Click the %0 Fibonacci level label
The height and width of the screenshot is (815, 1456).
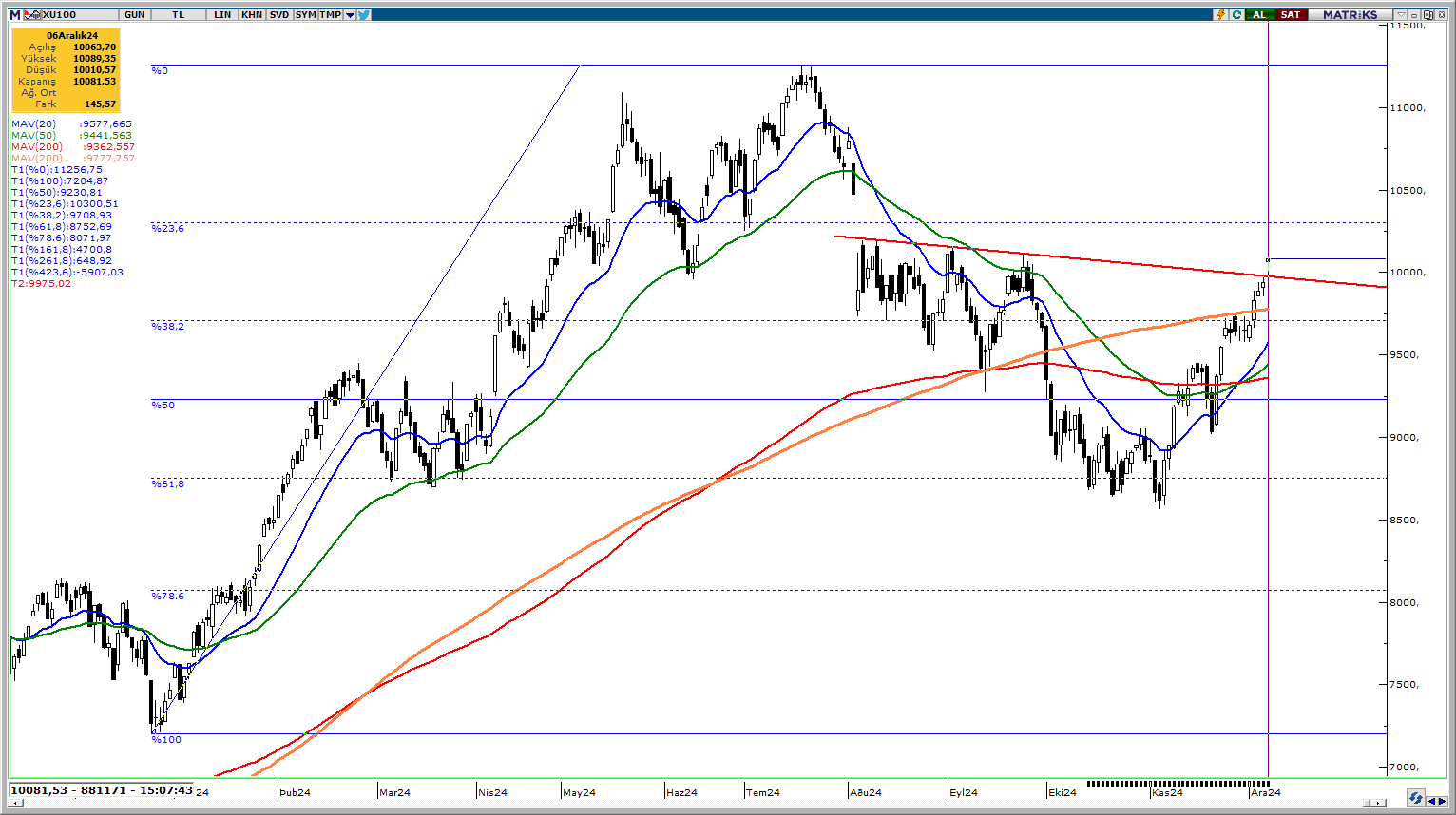click(160, 71)
